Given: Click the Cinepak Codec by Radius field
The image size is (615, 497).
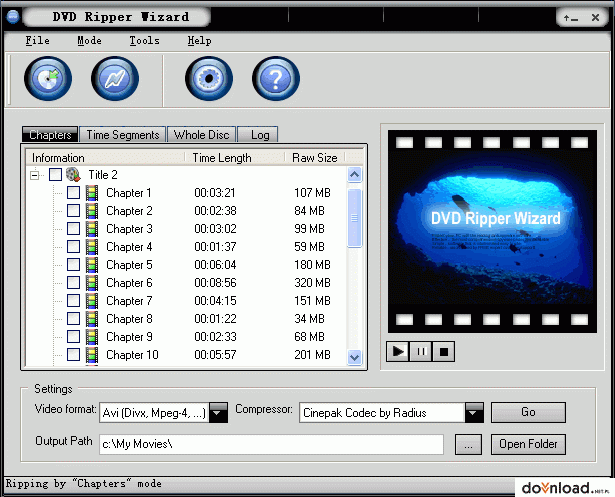Looking at the screenshot, I should coord(382,413).
